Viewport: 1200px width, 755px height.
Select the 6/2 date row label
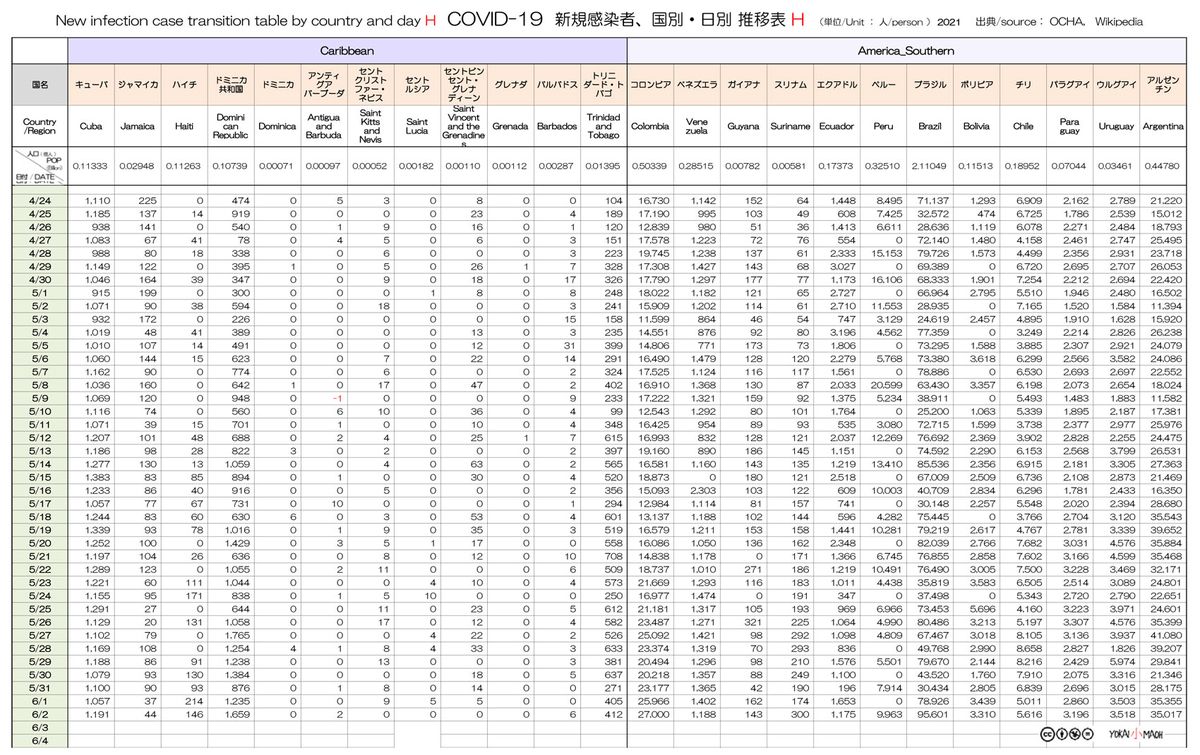click(40, 714)
